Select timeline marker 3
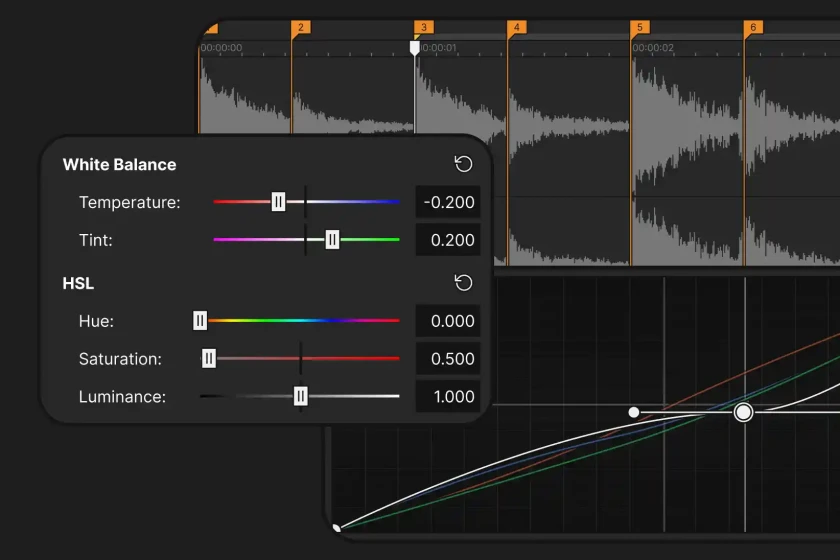The width and height of the screenshot is (840, 560). point(424,27)
